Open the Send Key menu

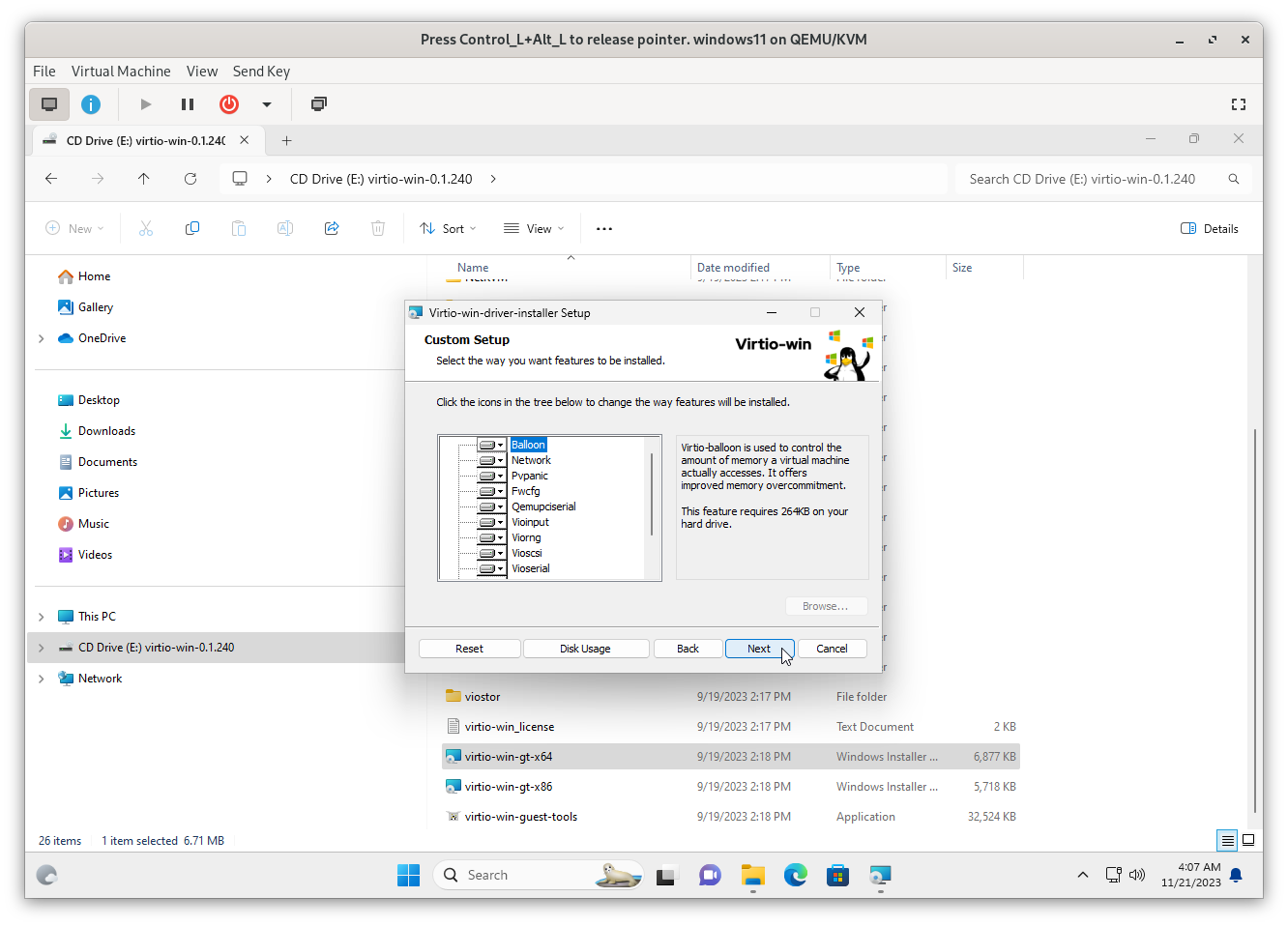[261, 72]
